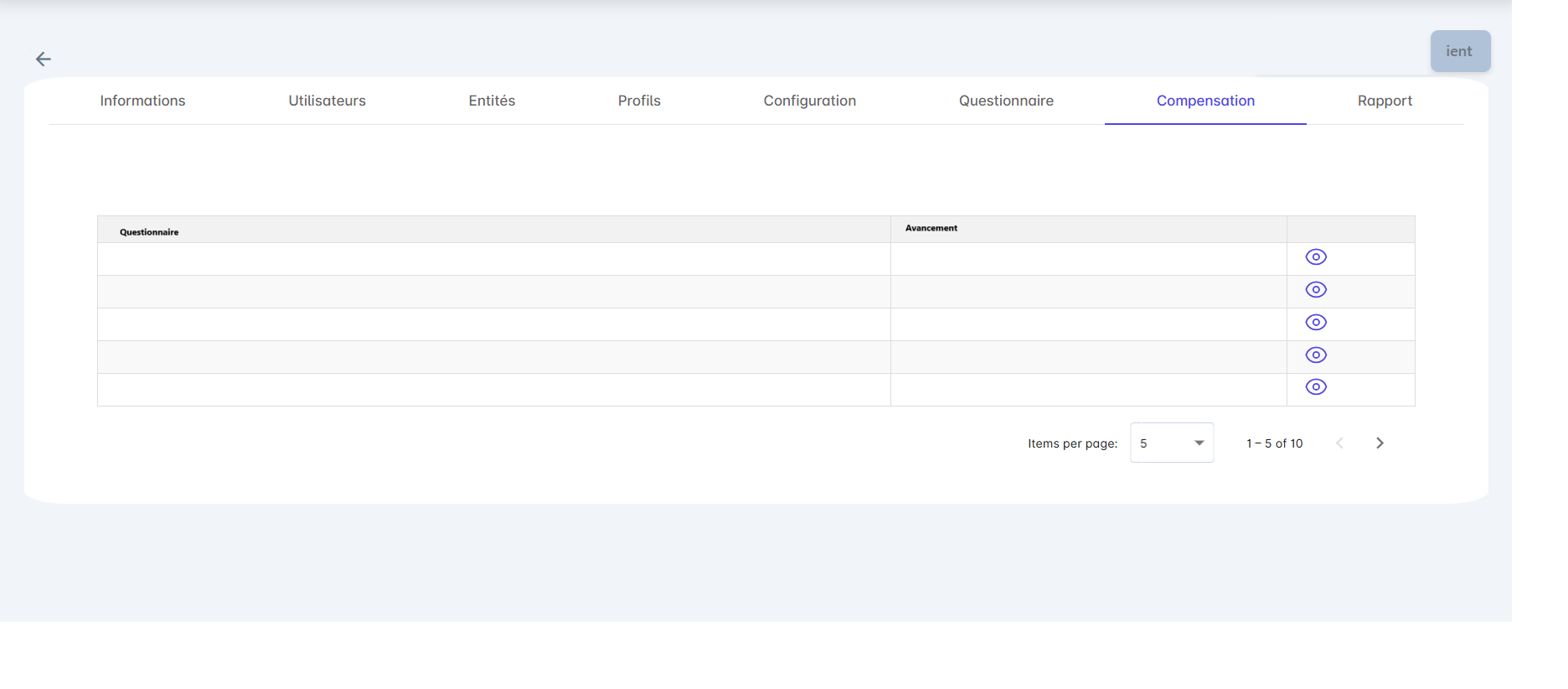Image resolution: width=1568 pixels, height=689 pixels.
Task: Go to the next page of results
Action: 1380,443
